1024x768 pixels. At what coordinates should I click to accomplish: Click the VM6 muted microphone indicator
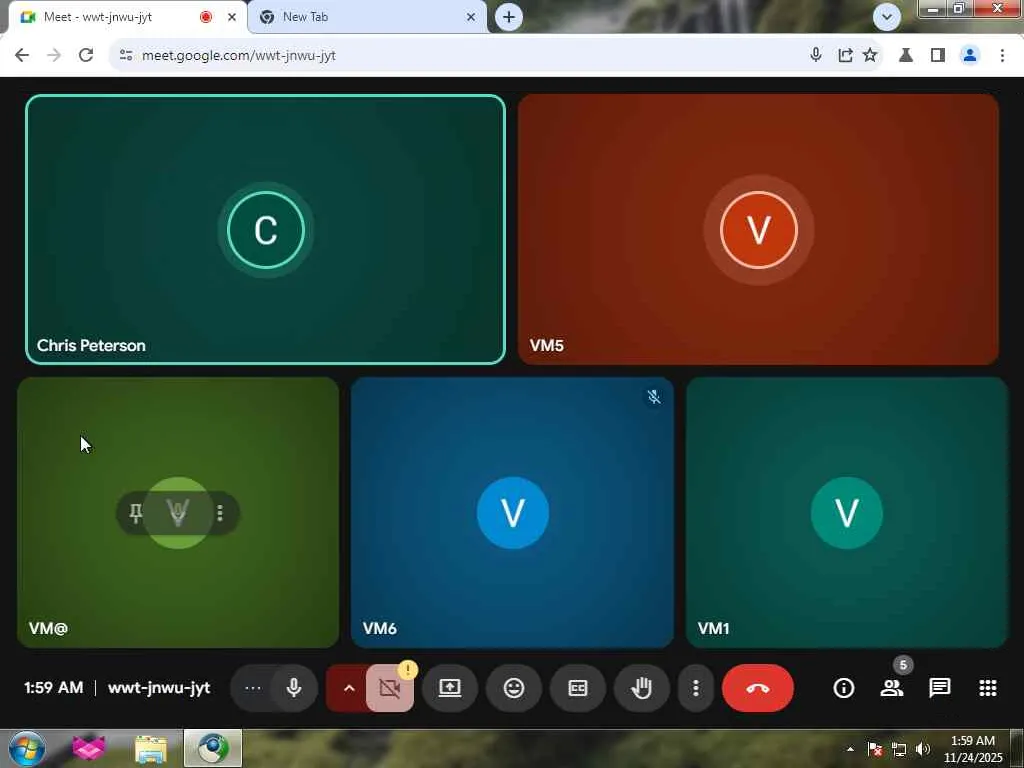click(654, 396)
